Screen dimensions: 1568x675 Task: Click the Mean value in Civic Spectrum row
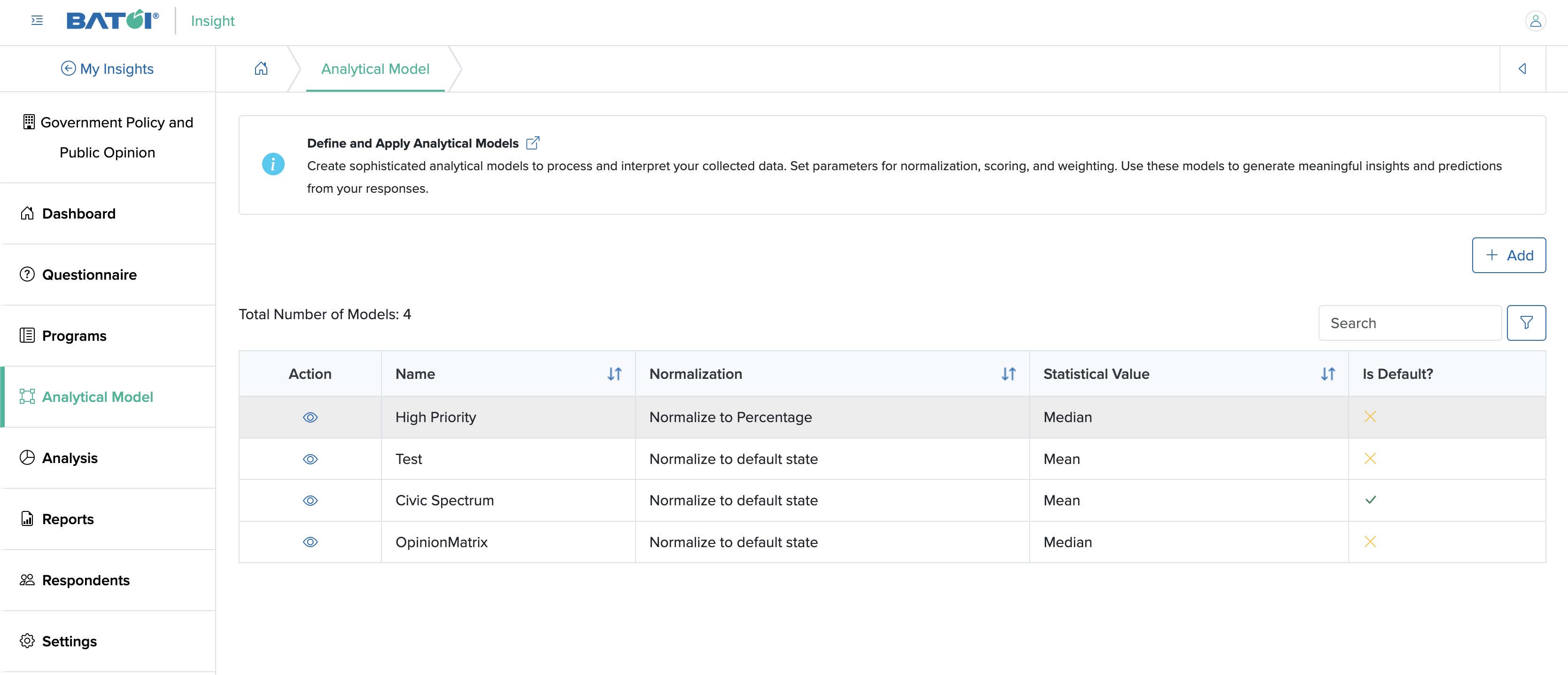click(1062, 501)
